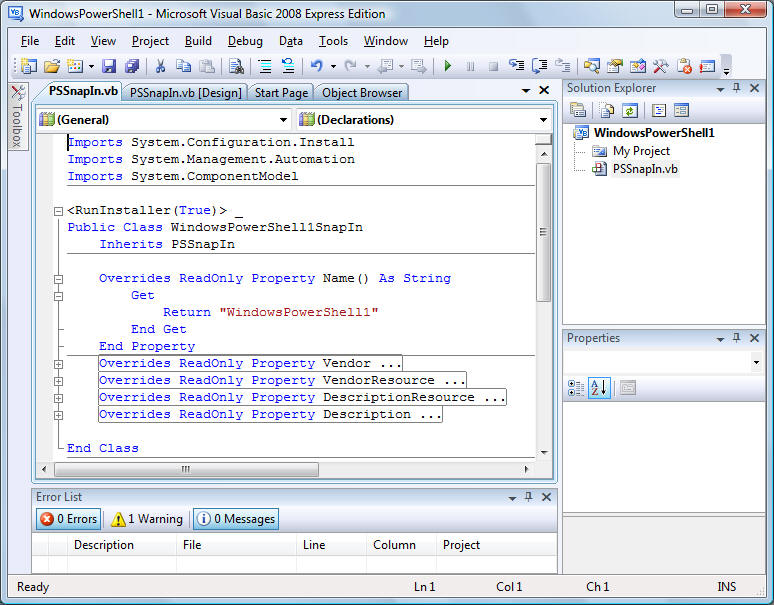Click the Properties icon in Solution Explorer
This screenshot has width=774, height=605.
(578, 110)
